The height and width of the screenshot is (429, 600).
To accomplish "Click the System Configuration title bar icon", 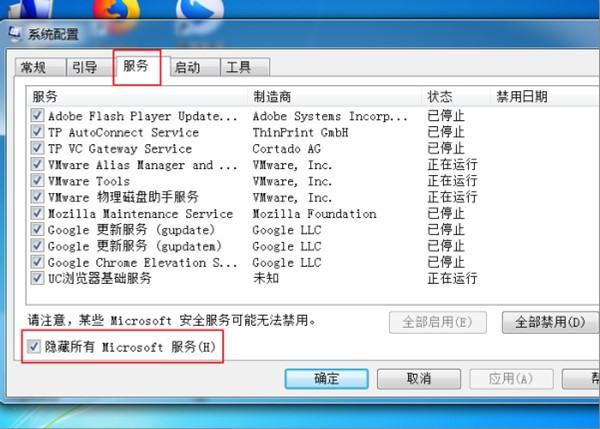I will click(x=15, y=34).
